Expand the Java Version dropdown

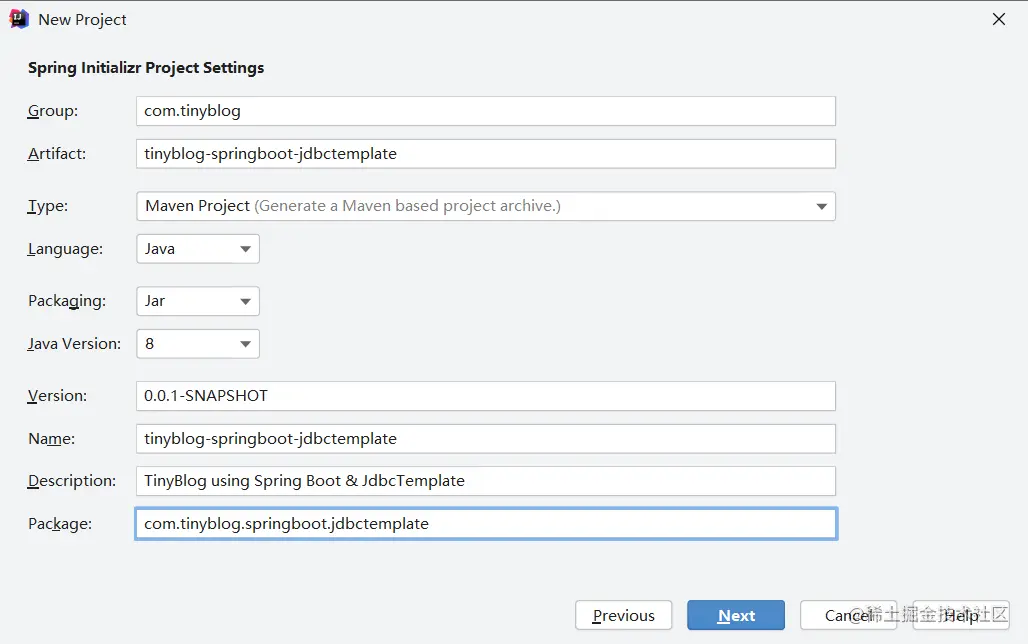pos(197,344)
